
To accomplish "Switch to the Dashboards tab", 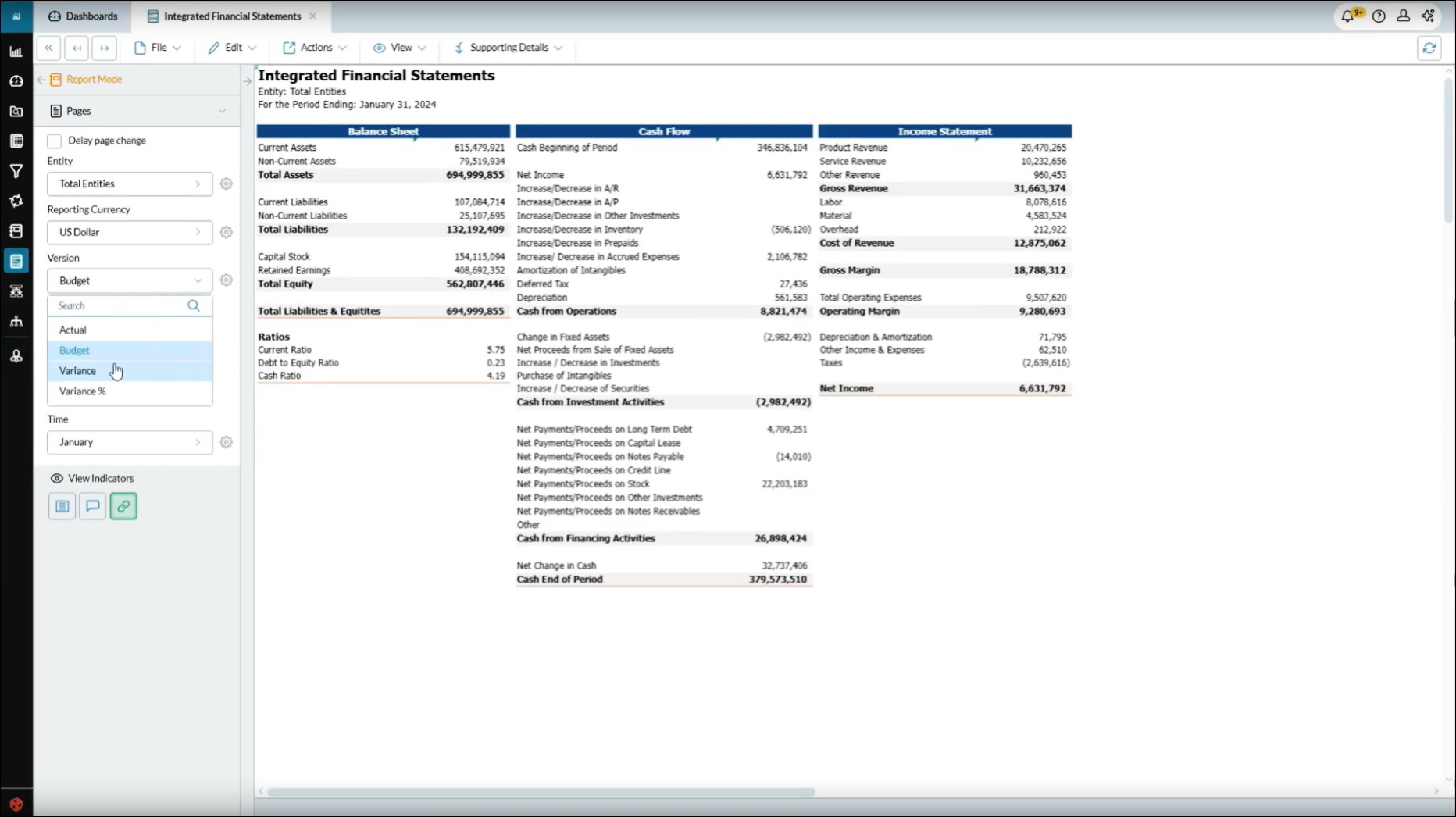I will click(x=83, y=16).
